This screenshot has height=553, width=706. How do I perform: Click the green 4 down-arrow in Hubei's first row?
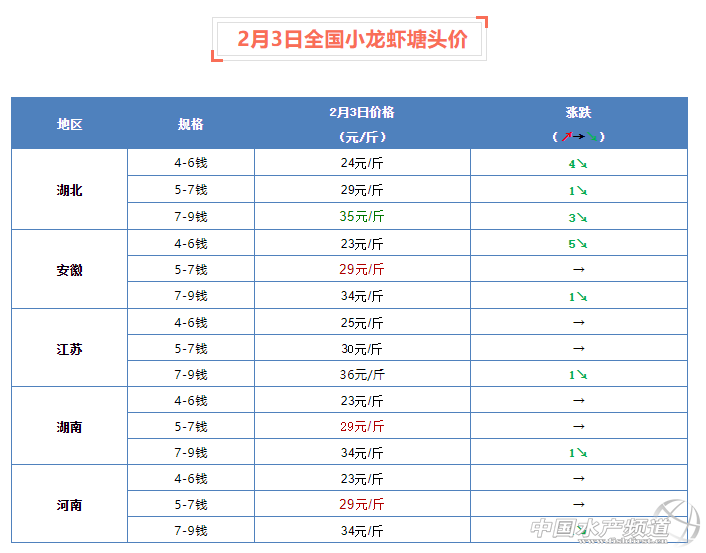(x=578, y=163)
